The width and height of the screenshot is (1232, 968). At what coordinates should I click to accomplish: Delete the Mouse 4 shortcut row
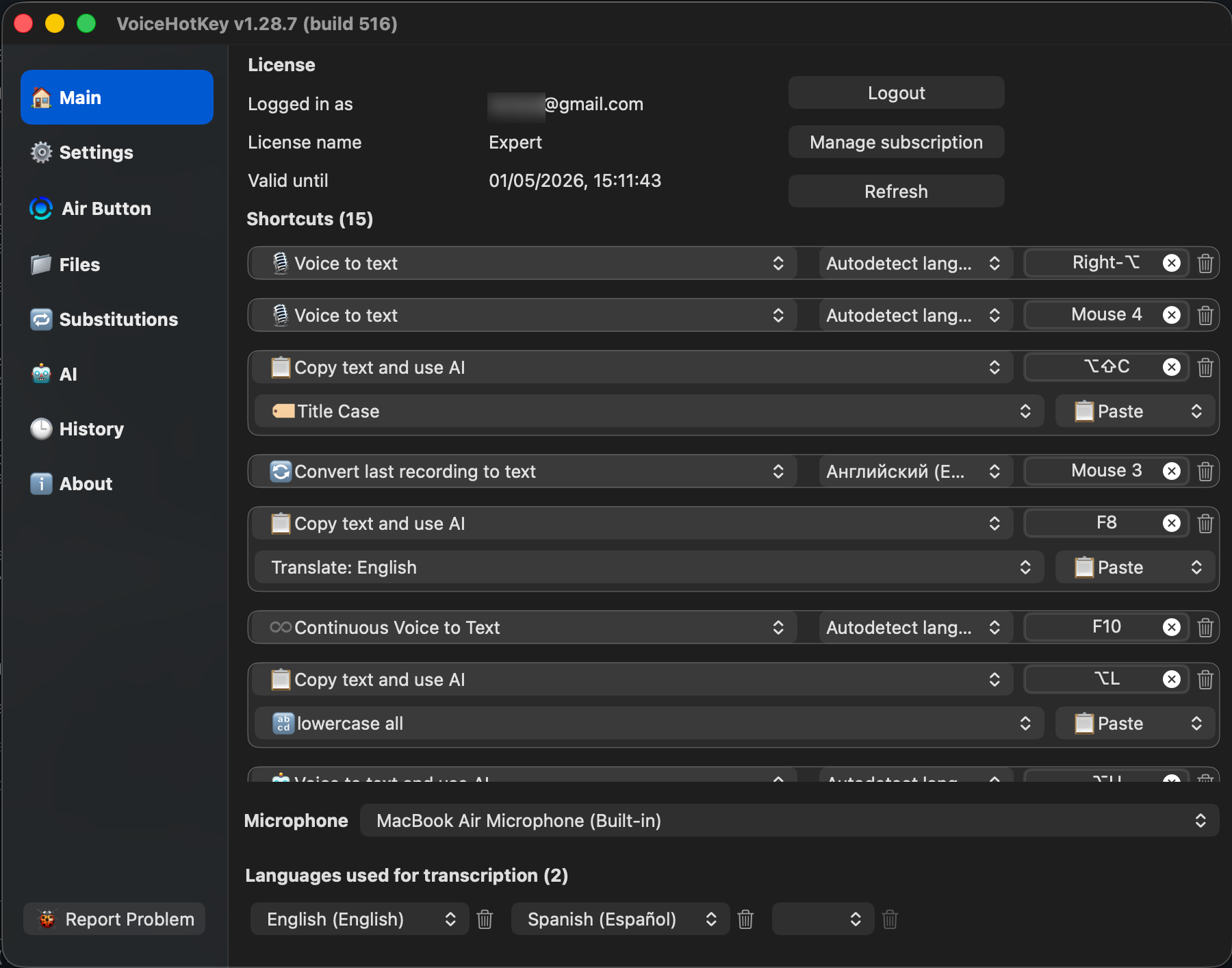[x=1205, y=316]
